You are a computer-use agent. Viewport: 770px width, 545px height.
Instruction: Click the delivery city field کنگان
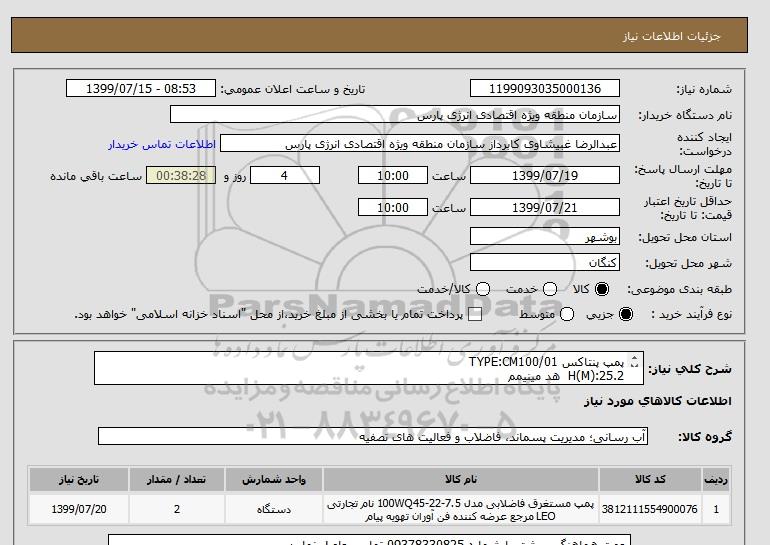coord(545,262)
